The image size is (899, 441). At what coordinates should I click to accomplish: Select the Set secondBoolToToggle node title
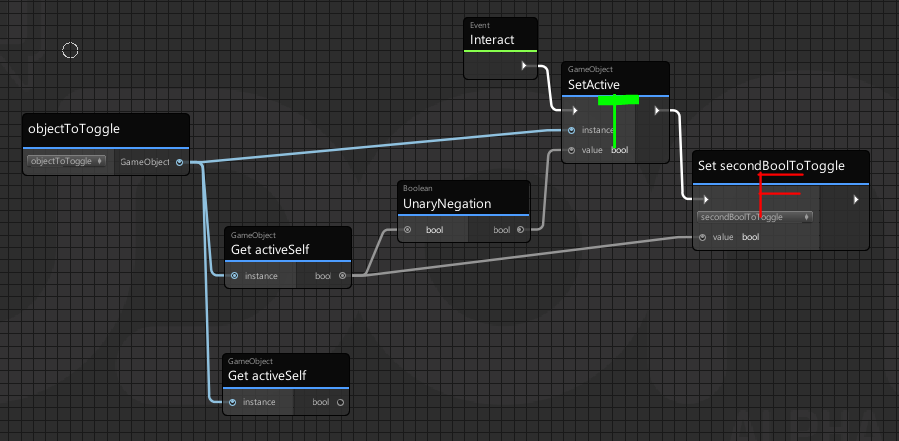pyautogui.click(x=771, y=166)
